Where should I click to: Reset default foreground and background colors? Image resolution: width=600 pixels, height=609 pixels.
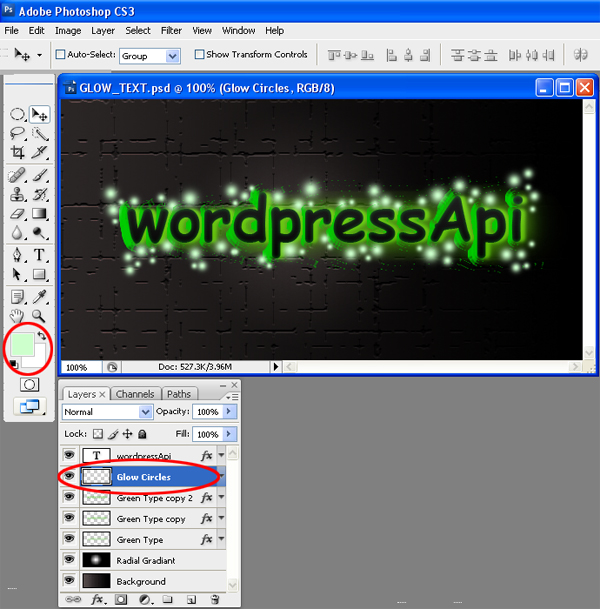pyautogui.click(x=14, y=364)
